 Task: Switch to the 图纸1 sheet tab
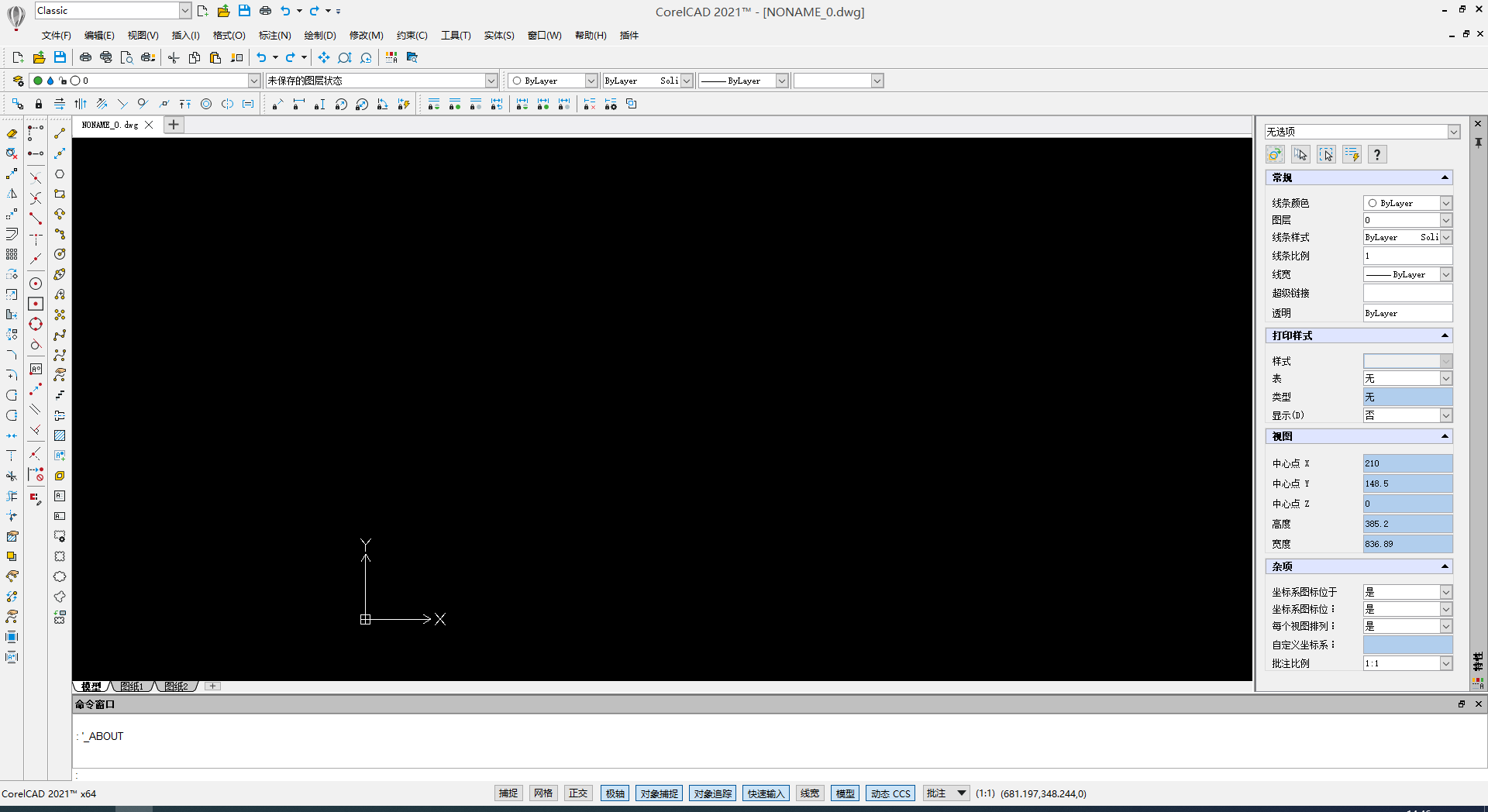tap(132, 686)
